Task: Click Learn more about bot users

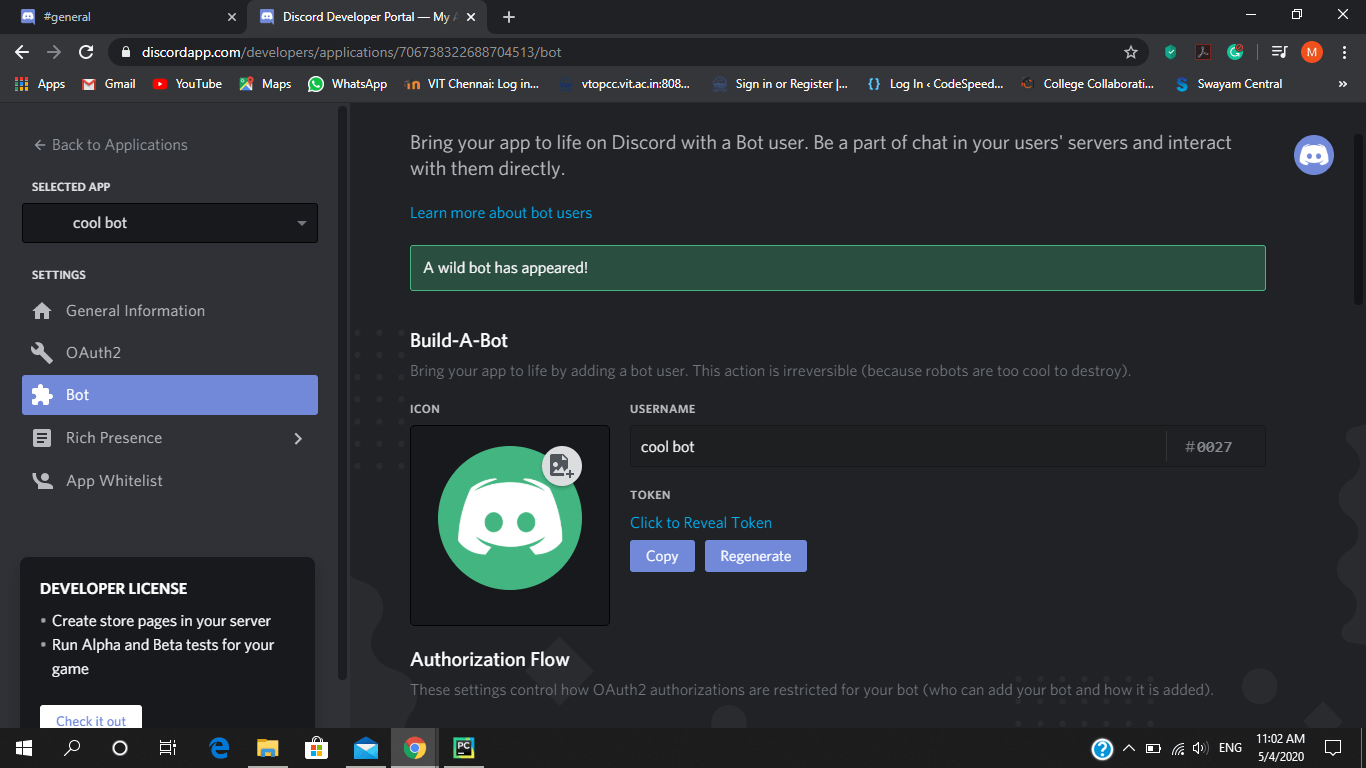Action: (x=500, y=212)
